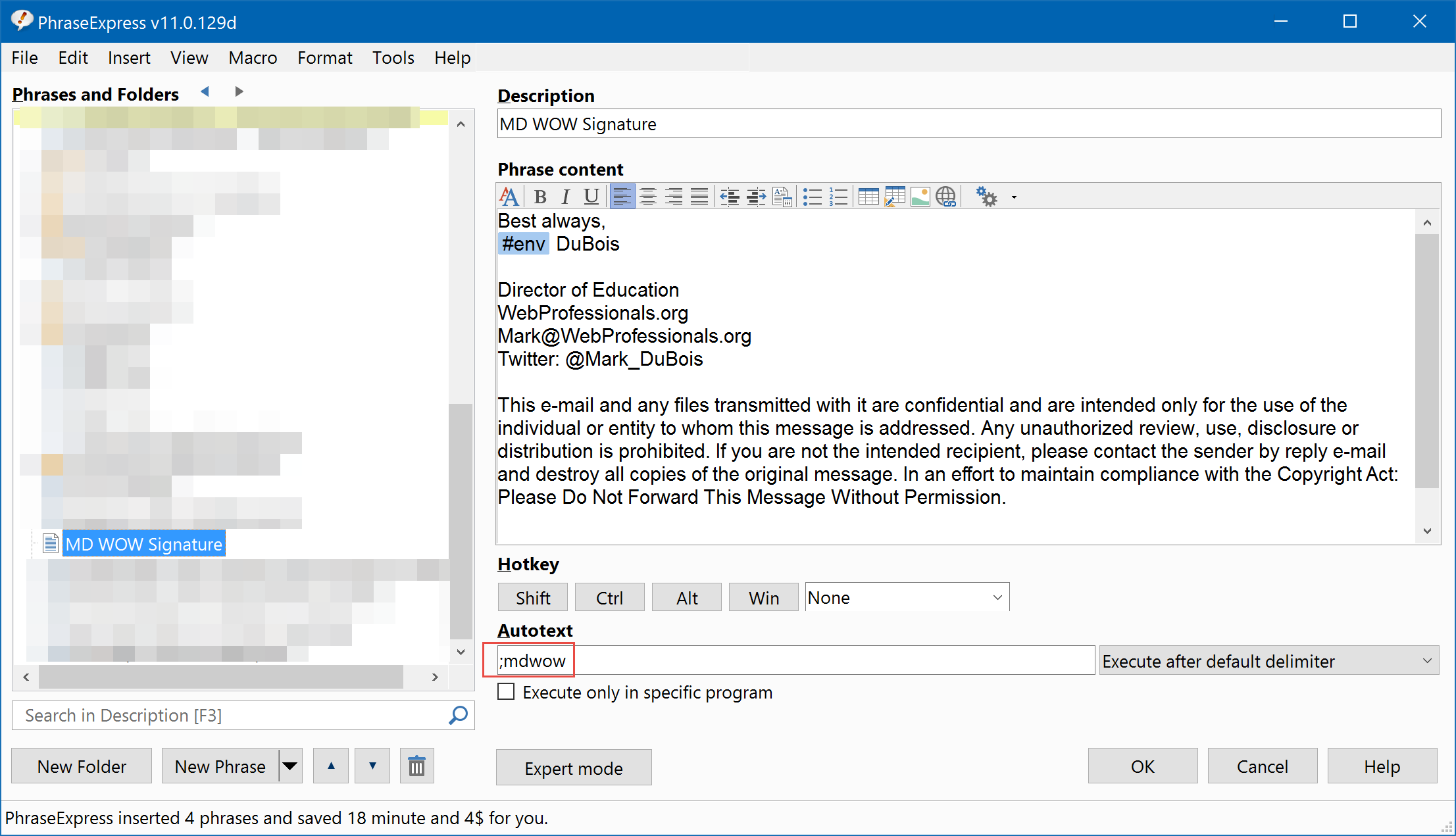Viewport: 1456px width, 836px height.
Task: Toggle italic formatting
Action: click(565, 197)
